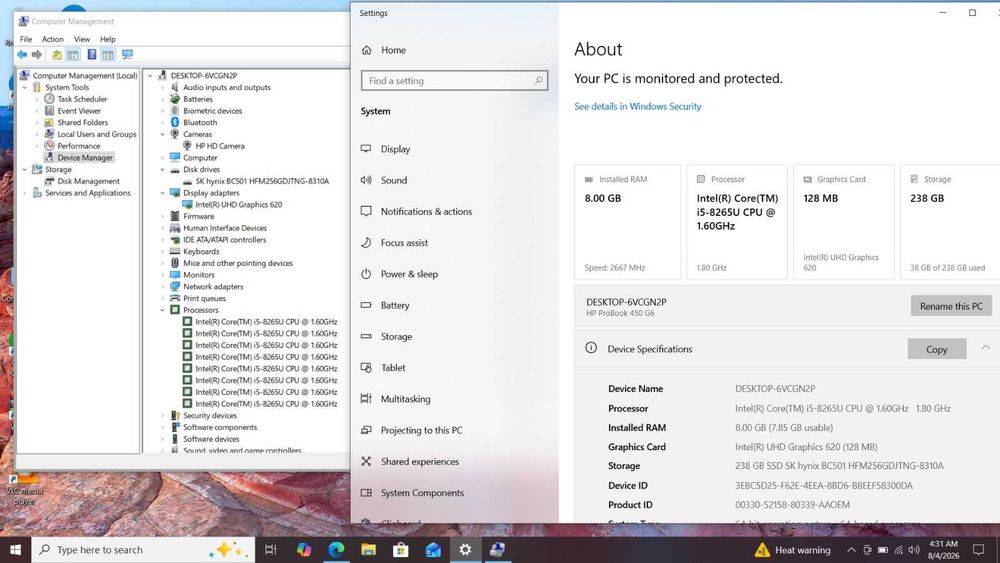The image size is (1000, 563).
Task: Select Shared Folders in the console tree
Action: click(x=82, y=122)
